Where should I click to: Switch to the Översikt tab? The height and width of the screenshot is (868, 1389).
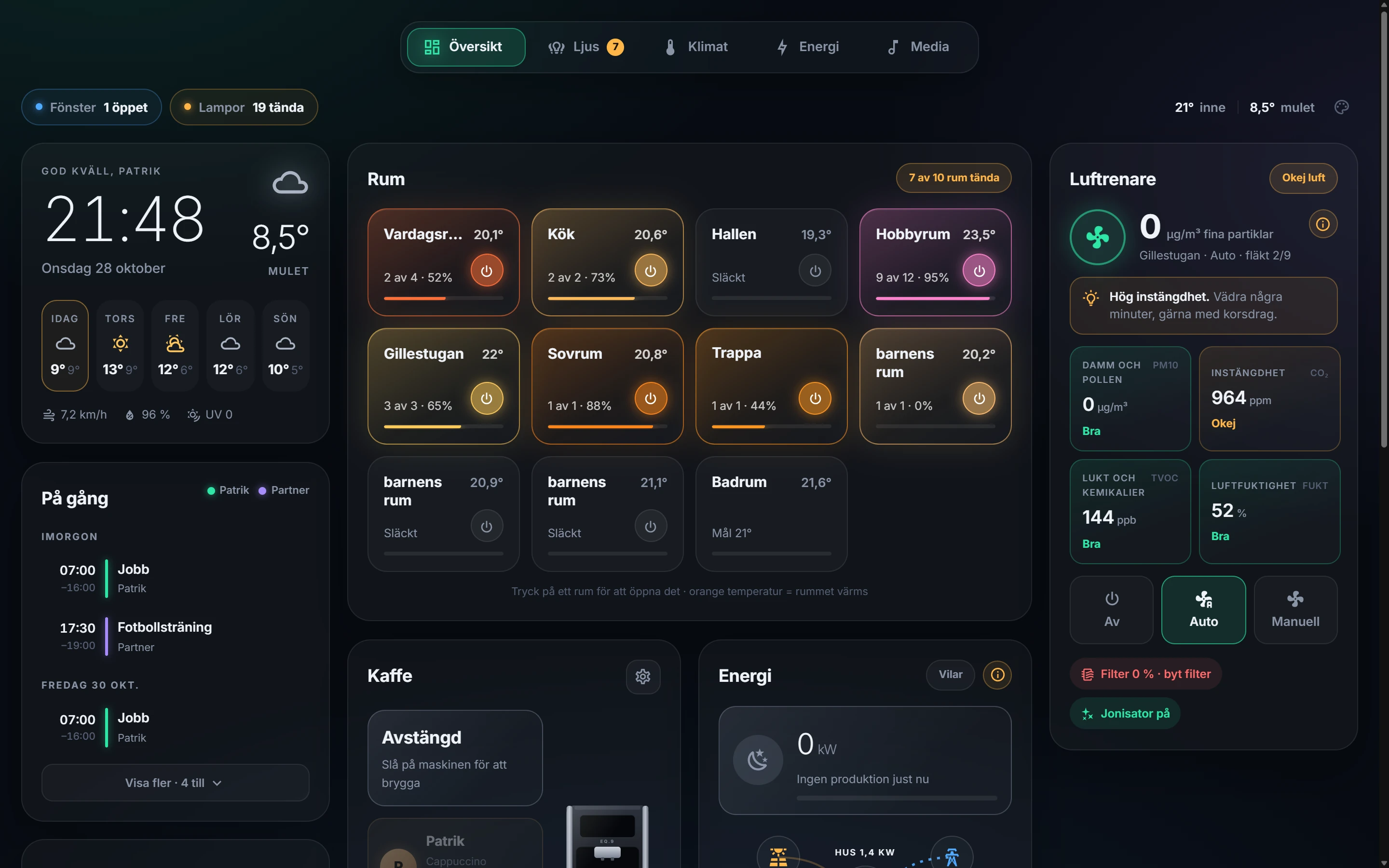point(466,47)
